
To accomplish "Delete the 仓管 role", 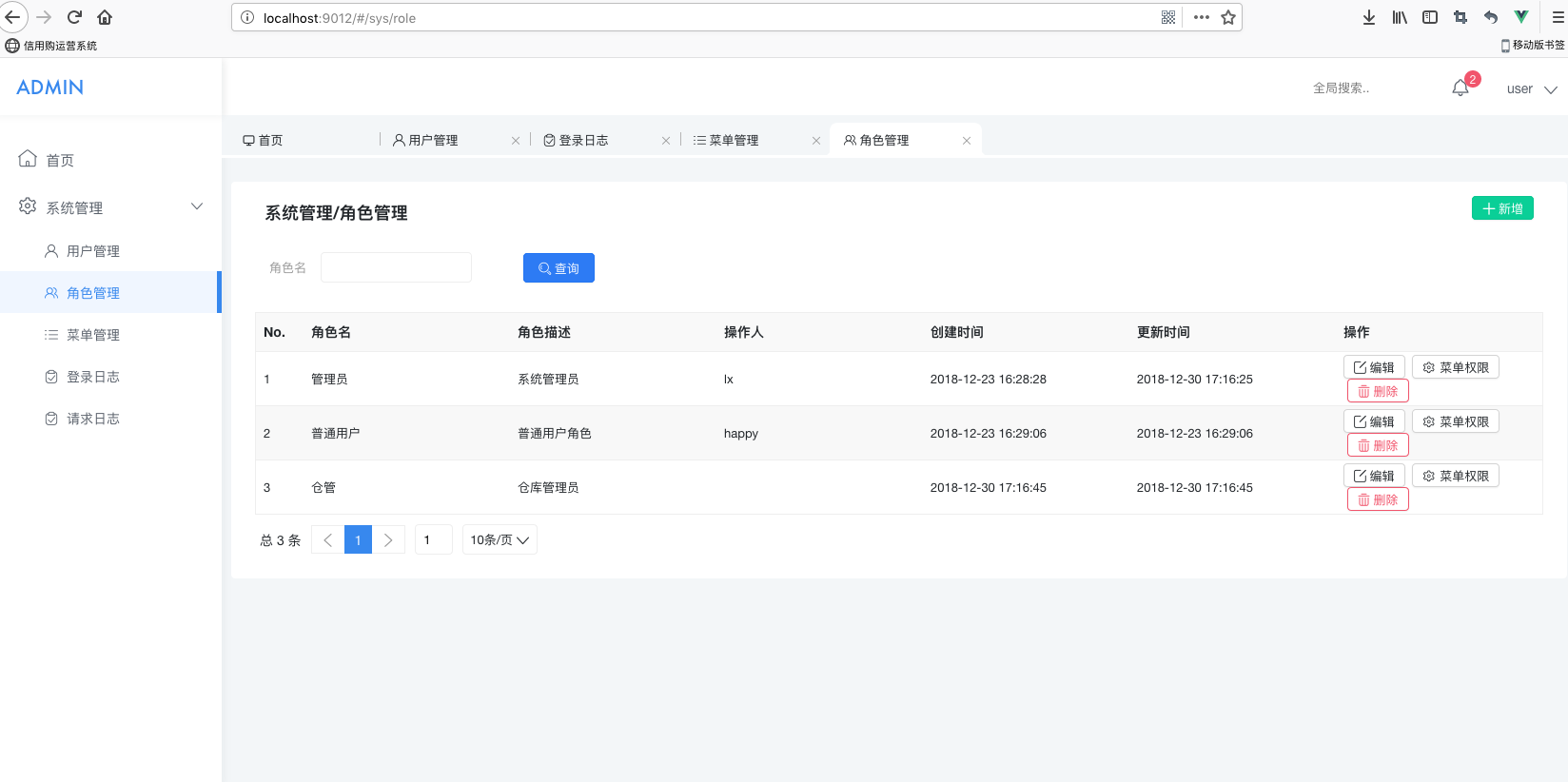I will click(1378, 499).
